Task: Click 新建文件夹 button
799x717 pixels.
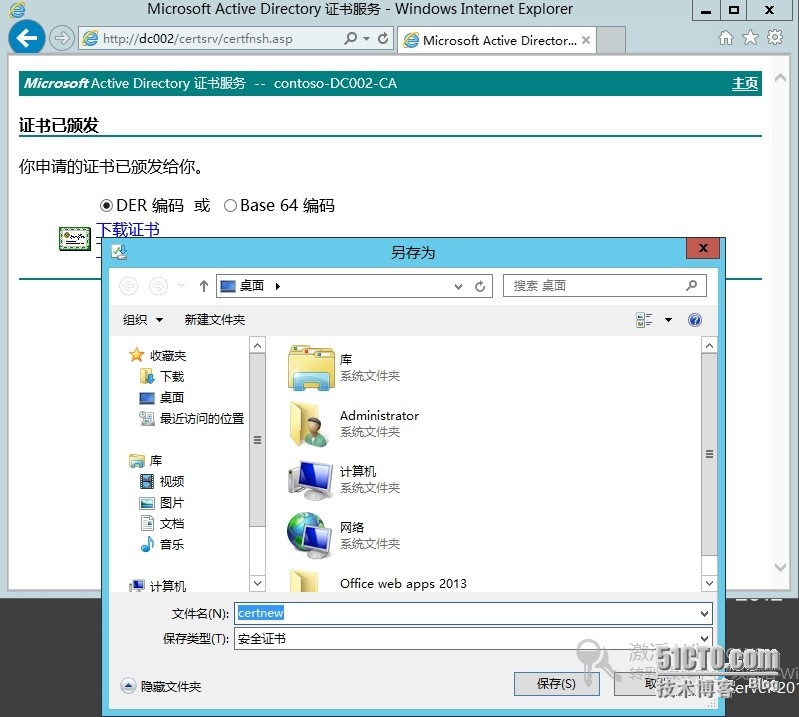Action: click(x=215, y=320)
